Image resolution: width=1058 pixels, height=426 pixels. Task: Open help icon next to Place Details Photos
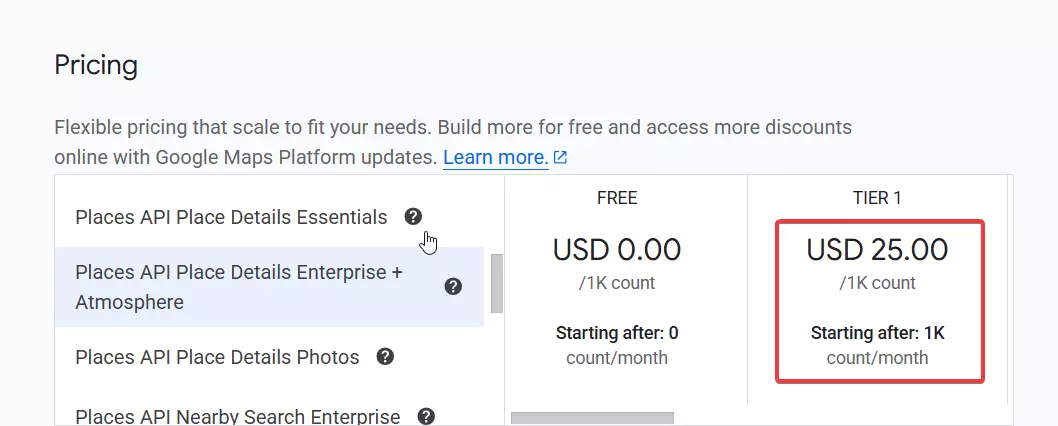coord(385,357)
